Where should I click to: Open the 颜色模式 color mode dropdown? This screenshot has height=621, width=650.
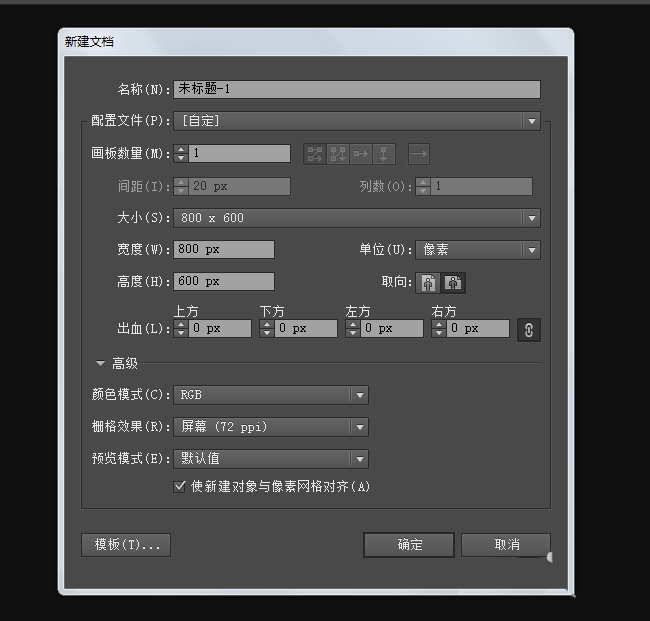click(x=271, y=395)
